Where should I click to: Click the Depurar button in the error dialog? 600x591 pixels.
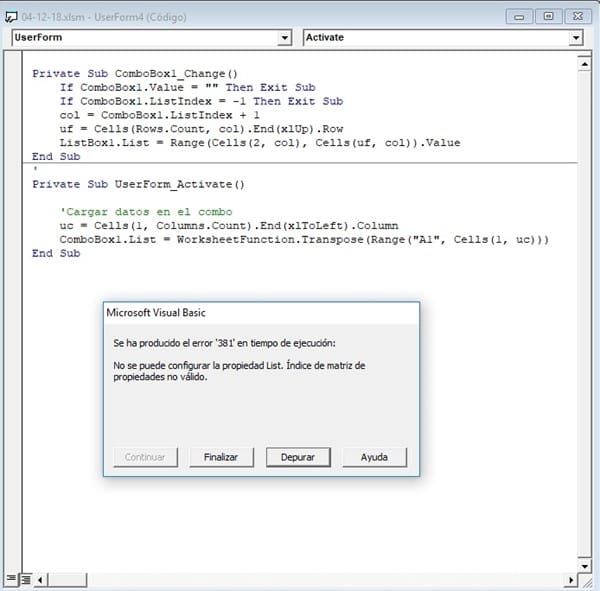[x=298, y=457]
